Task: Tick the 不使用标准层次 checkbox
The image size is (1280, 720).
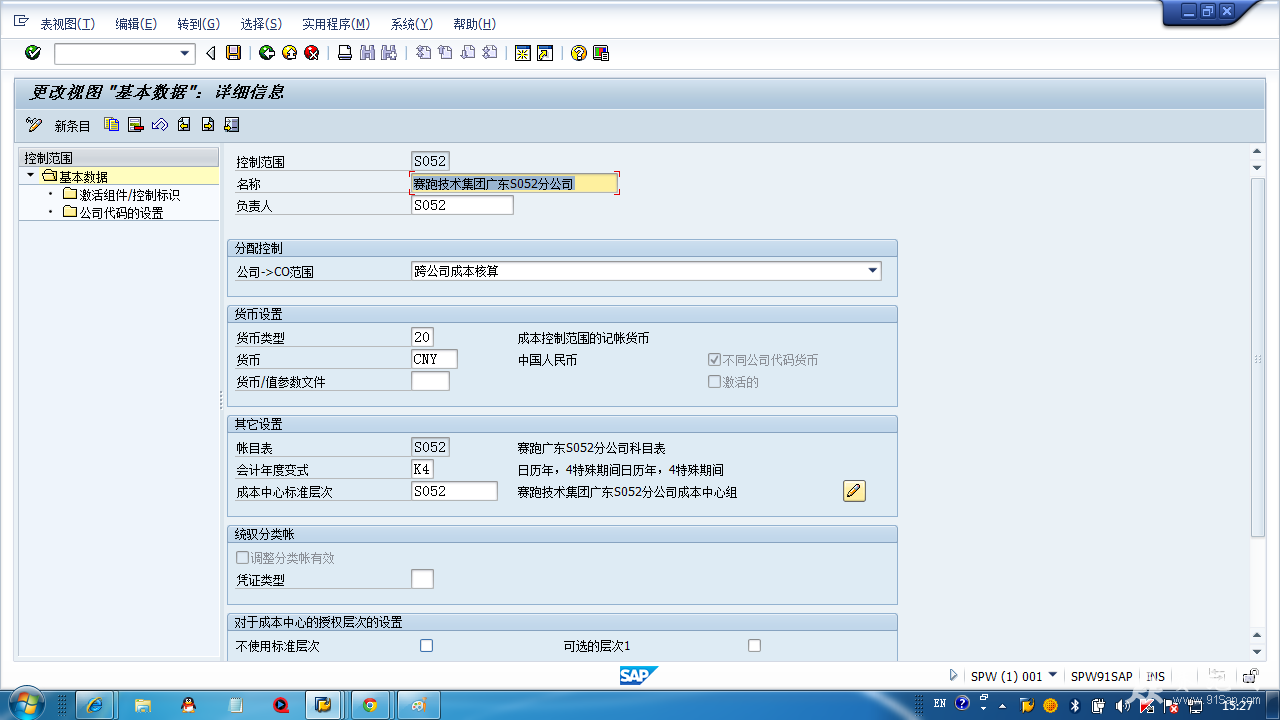Action: pyautogui.click(x=427, y=646)
